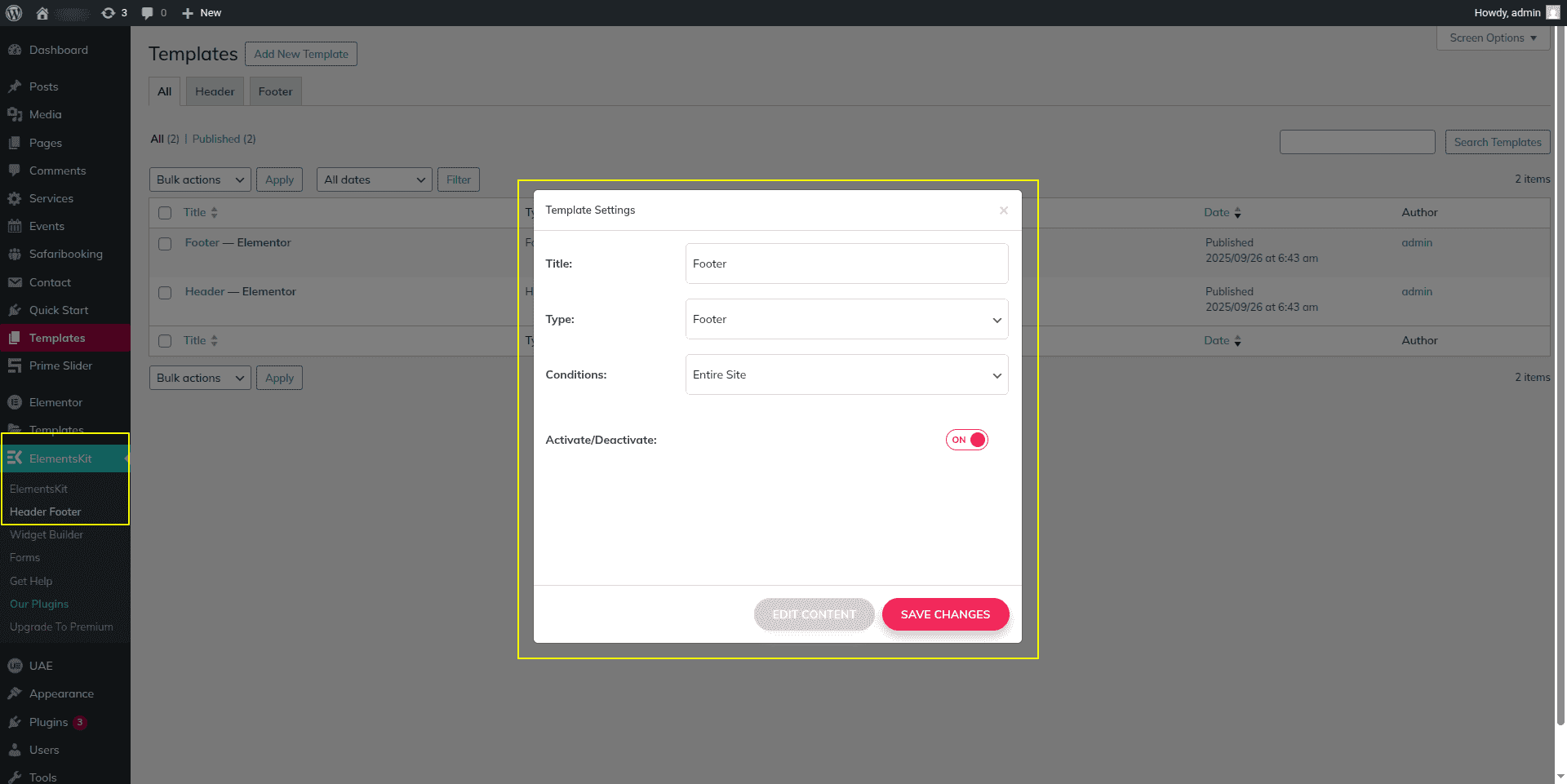The height and width of the screenshot is (784, 1567).
Task: Open Elementor via its sidebar icon
Action: 15,402
